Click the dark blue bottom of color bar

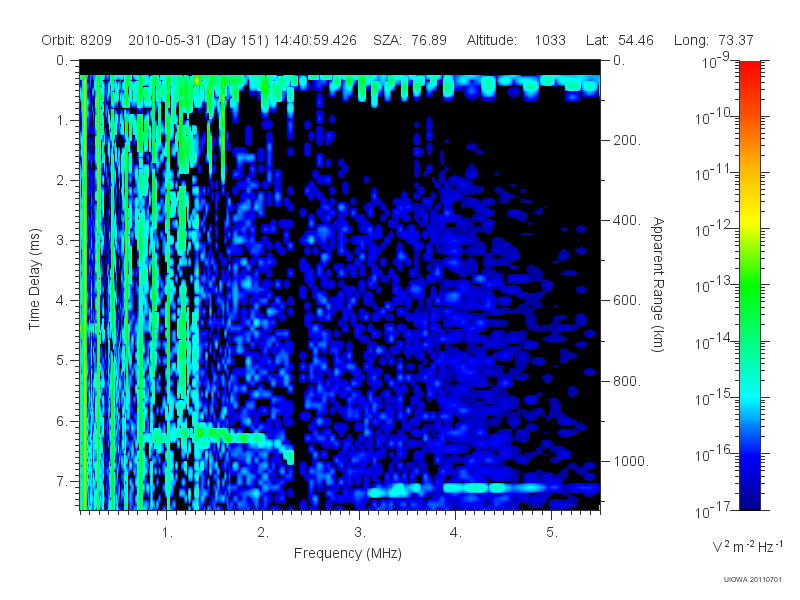[750, 500]
